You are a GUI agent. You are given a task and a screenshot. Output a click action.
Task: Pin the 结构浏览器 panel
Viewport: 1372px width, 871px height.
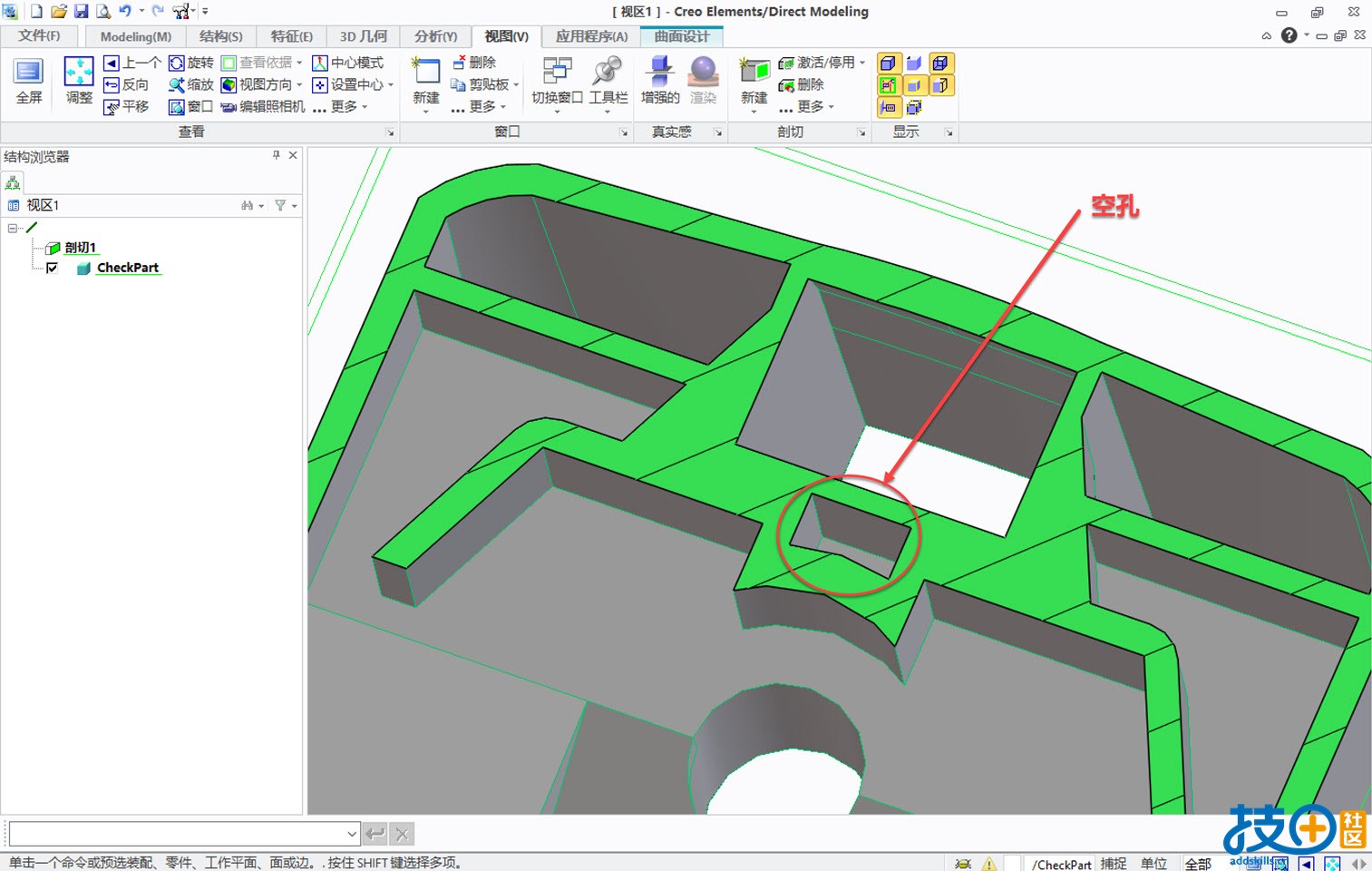(277, 155)
